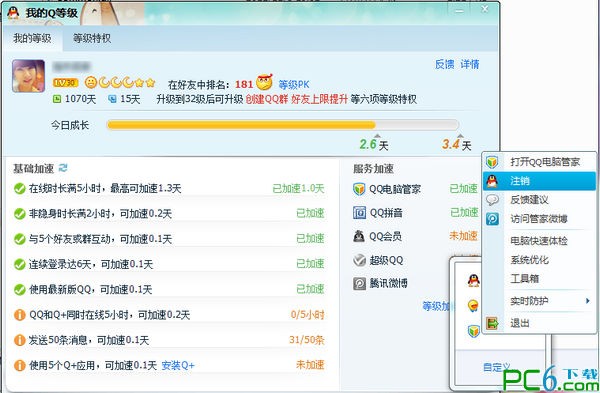Image resolution: width=600 pixels, height=393 pixels.
Task: Click the LV30 level badge
Action: [65, 83]
